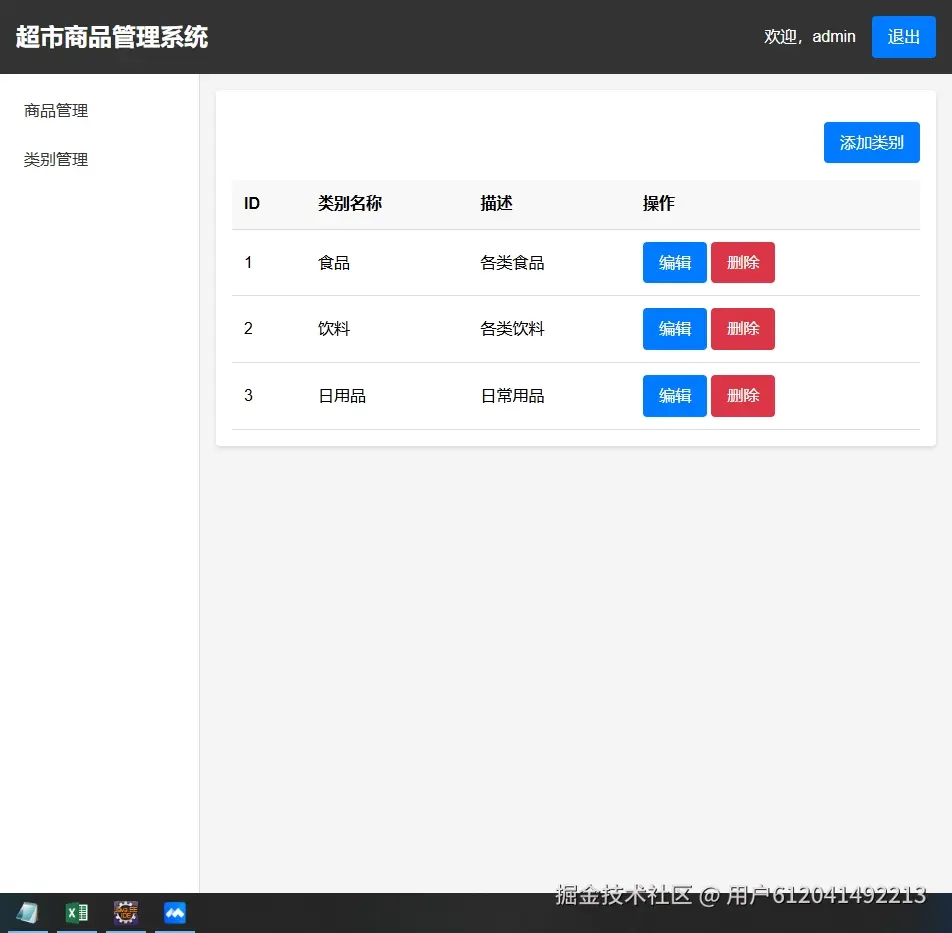The image size is (952, 933).
Task: Delete the 食品 category row
Action: pyautogui.click(x=743, y=263)
